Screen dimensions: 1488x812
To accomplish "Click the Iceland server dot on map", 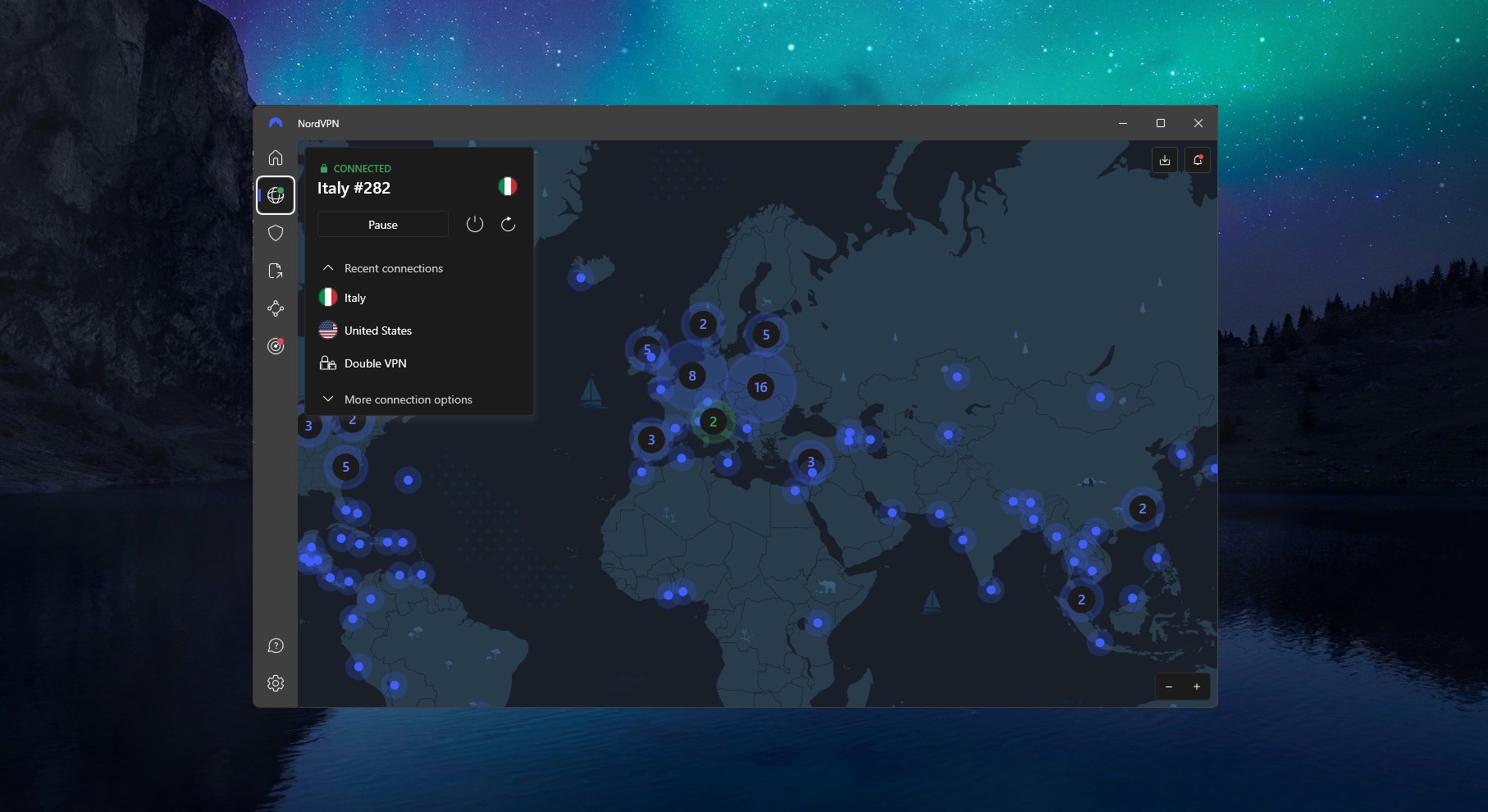I will (581, 278).
